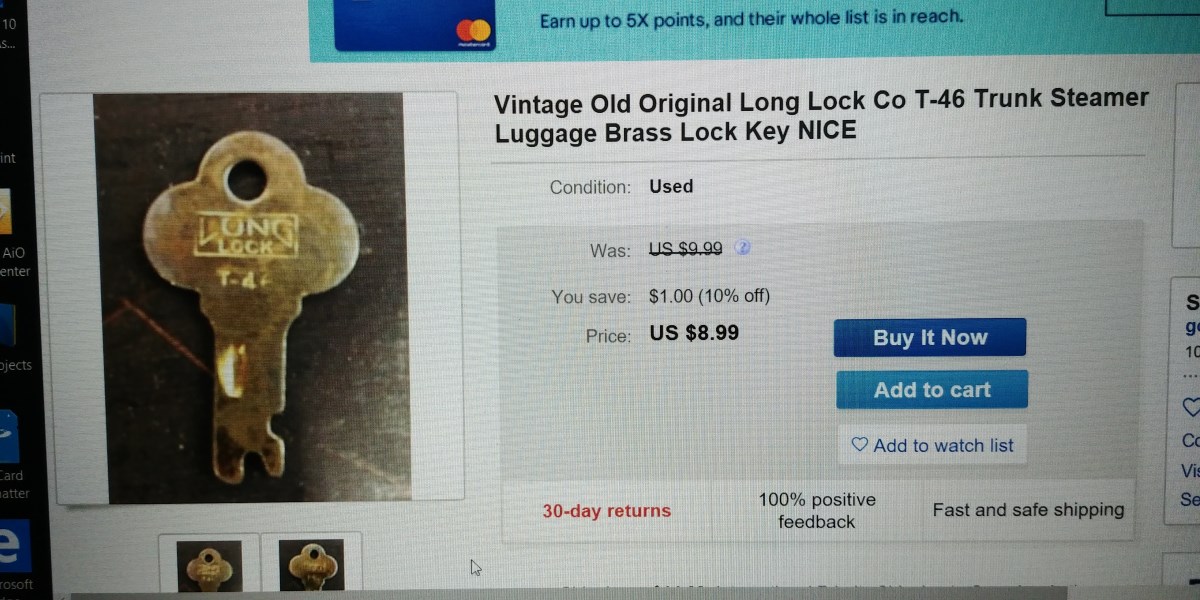1200x600 pixels.
Task: Open the 30-day returns link
Action: [x=607, y=511]
